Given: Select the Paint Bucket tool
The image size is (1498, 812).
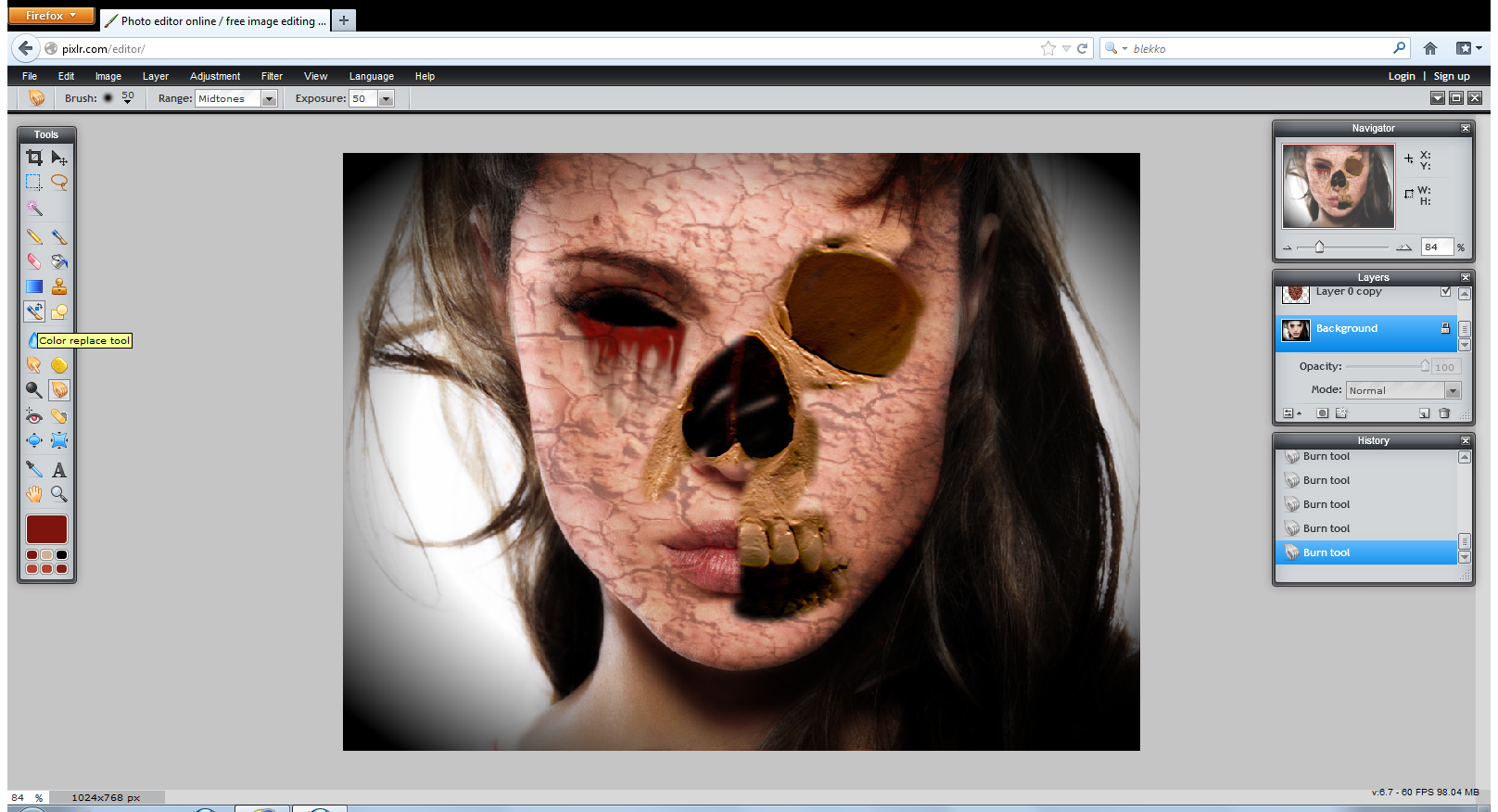Looking at the screenshot, I should pos(59,261).
